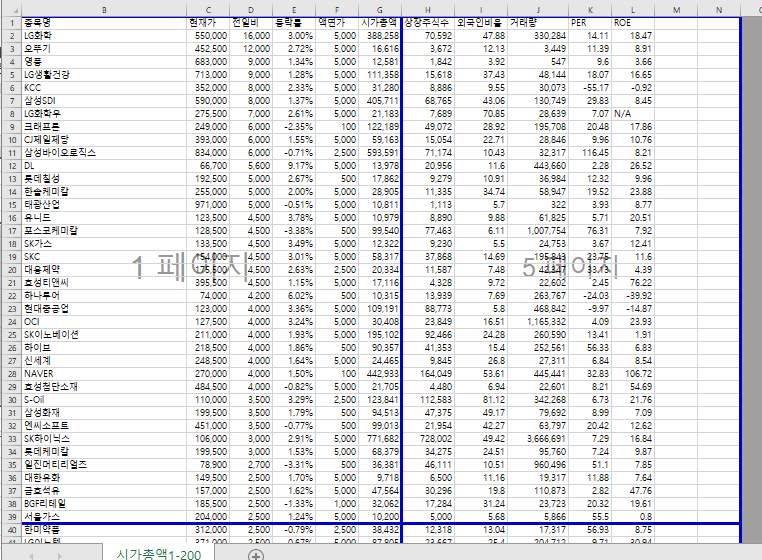Select the 크래프톤 stock name cell
The height and width of the screenshot is (560, 762).
[104, 127]
